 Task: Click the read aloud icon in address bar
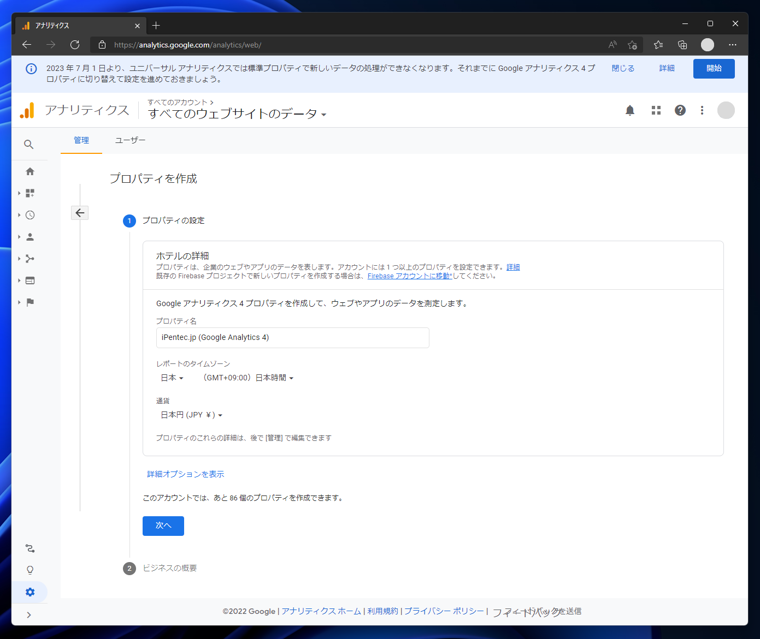[x=613, y=45]
